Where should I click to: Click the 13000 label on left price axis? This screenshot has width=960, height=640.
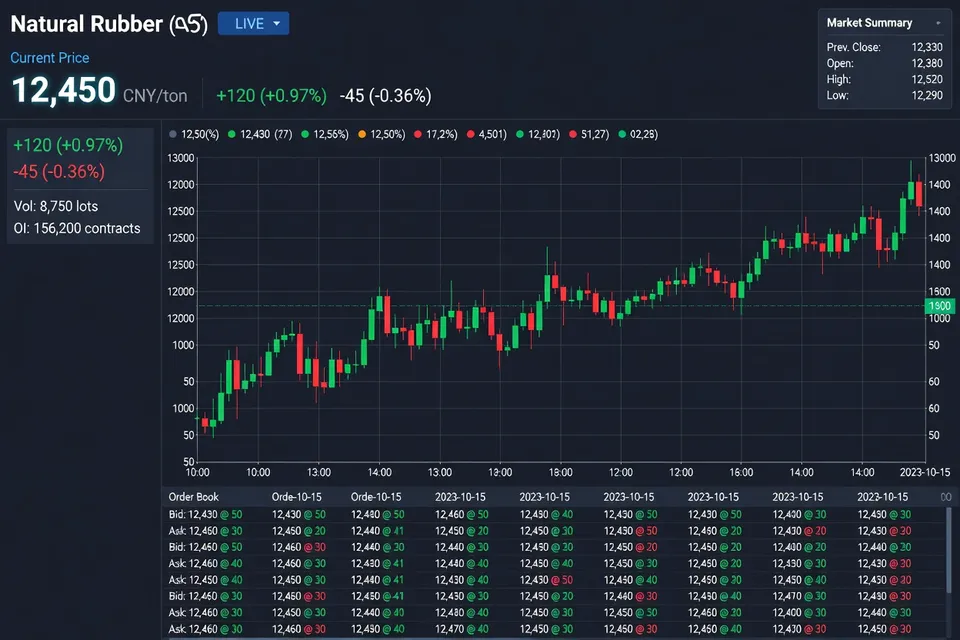[181, 158]
